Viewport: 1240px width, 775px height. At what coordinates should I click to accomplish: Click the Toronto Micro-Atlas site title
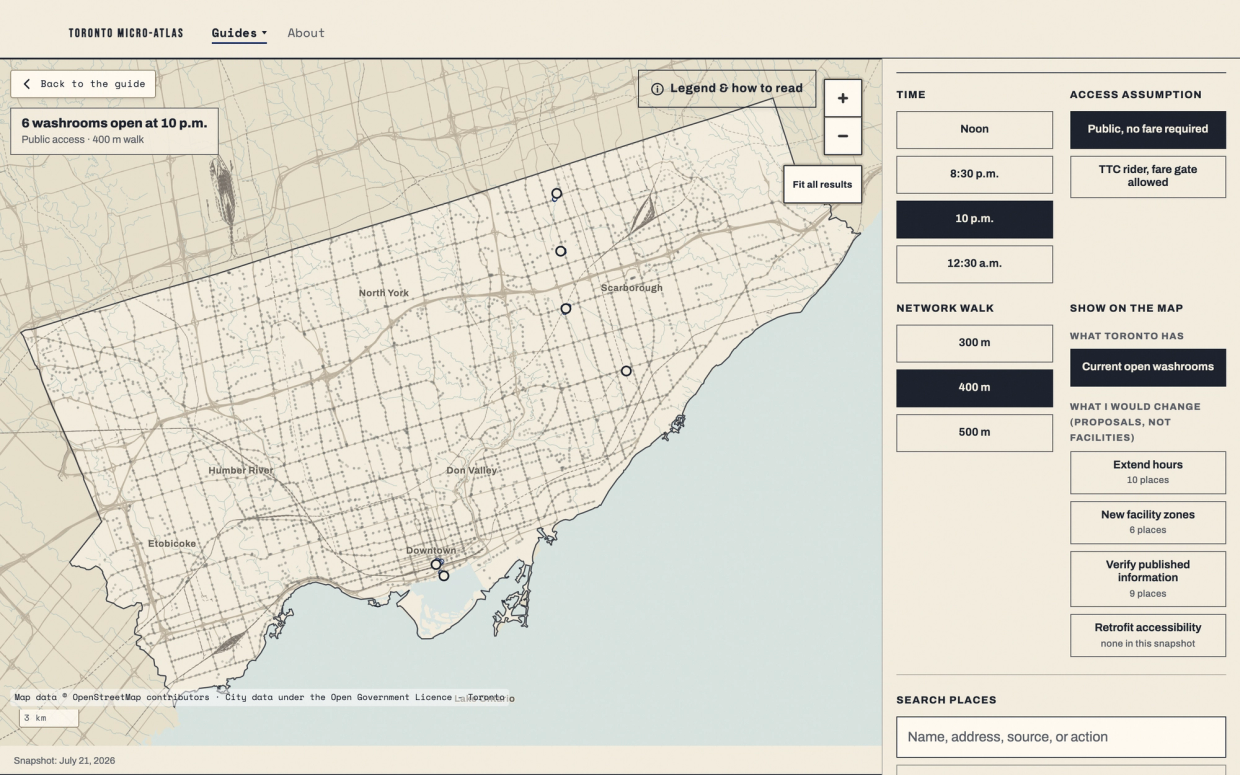126,33
